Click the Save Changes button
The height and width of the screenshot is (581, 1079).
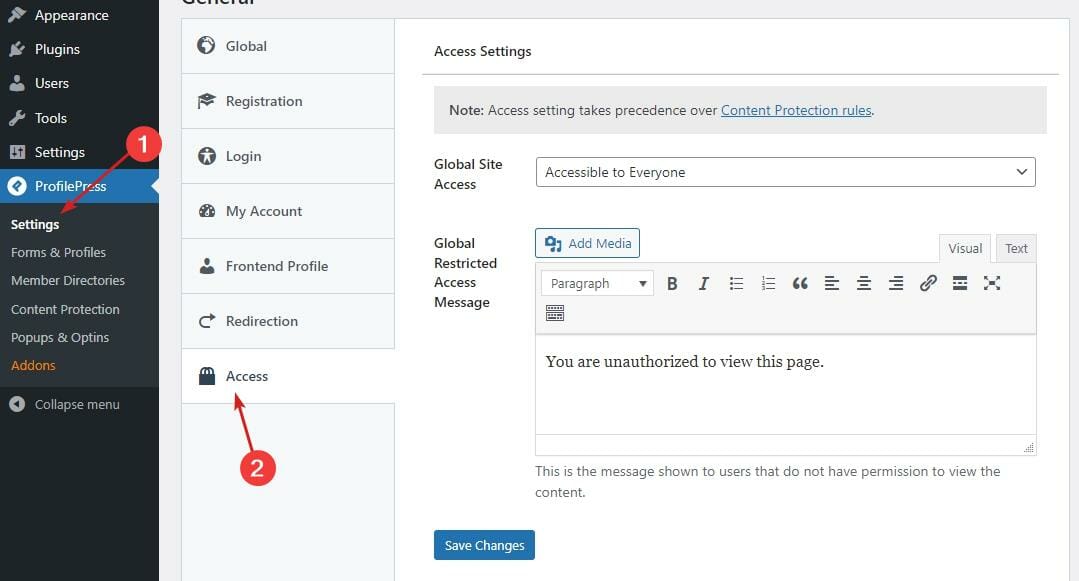click(484, 545)
